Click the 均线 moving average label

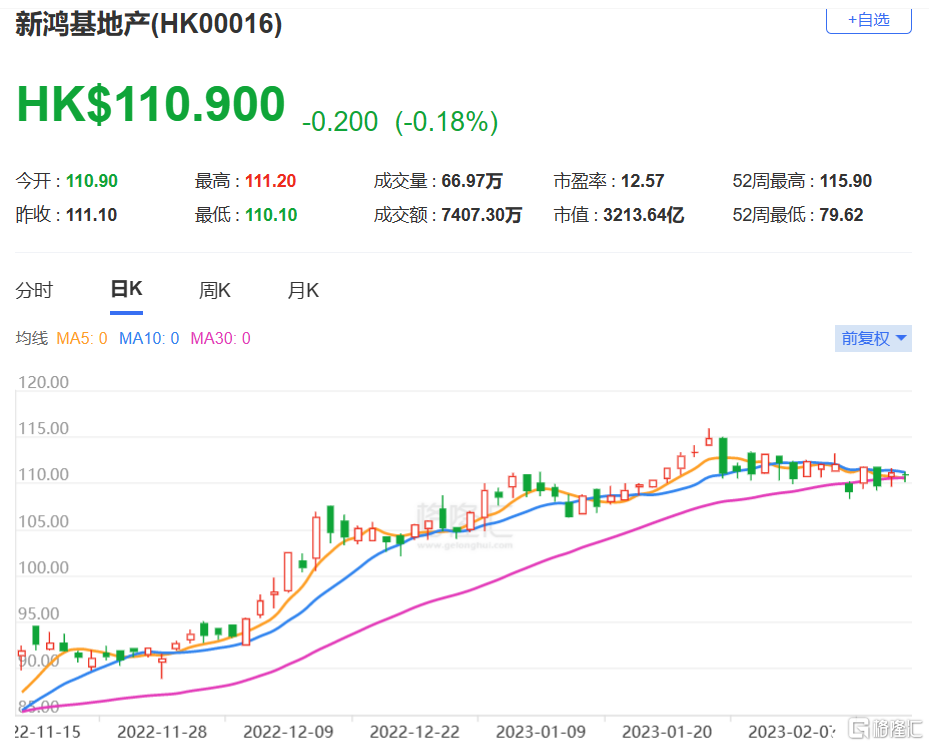[32, 338]
